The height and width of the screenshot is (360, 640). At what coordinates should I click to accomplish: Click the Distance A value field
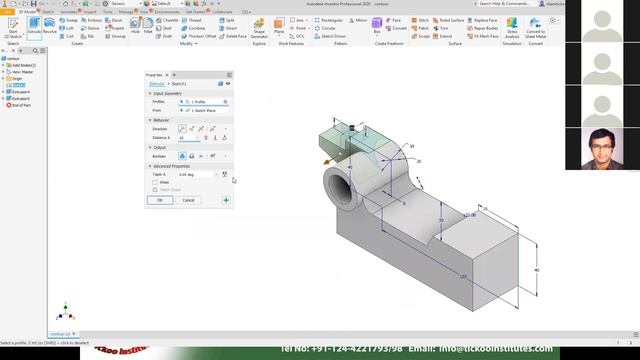pos(189,138)
